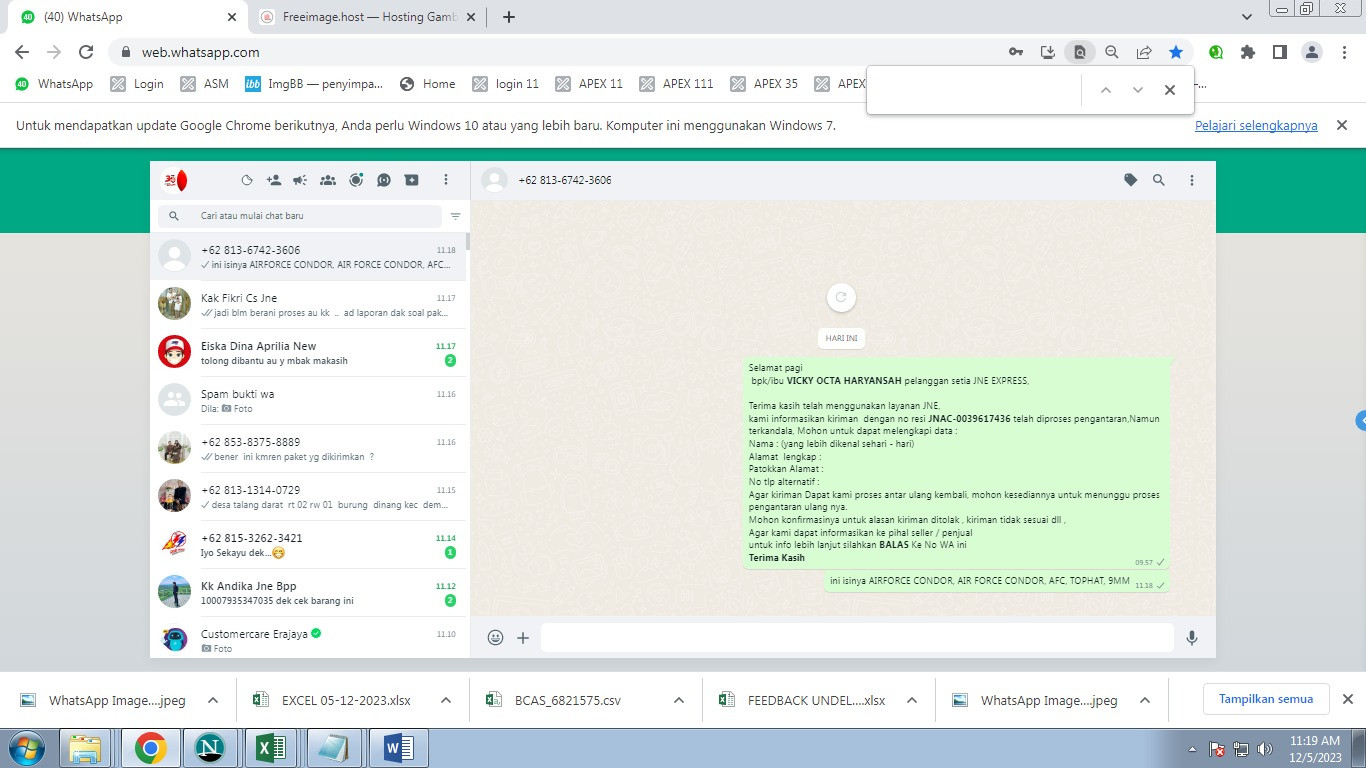Open chat +62 853-8375-8889
Image resolution: width=1366 pixels, height=768 pixels.
(309, 449)
